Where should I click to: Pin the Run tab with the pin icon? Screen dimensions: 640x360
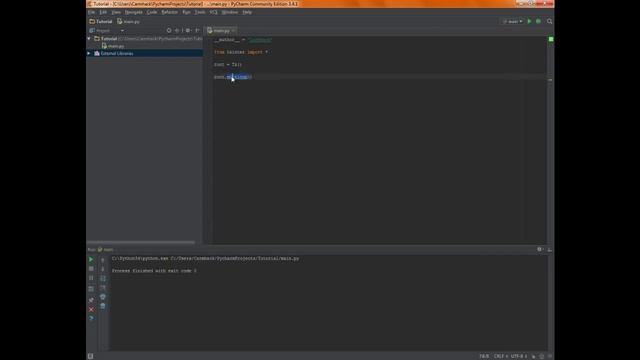[x=91, y=300]
